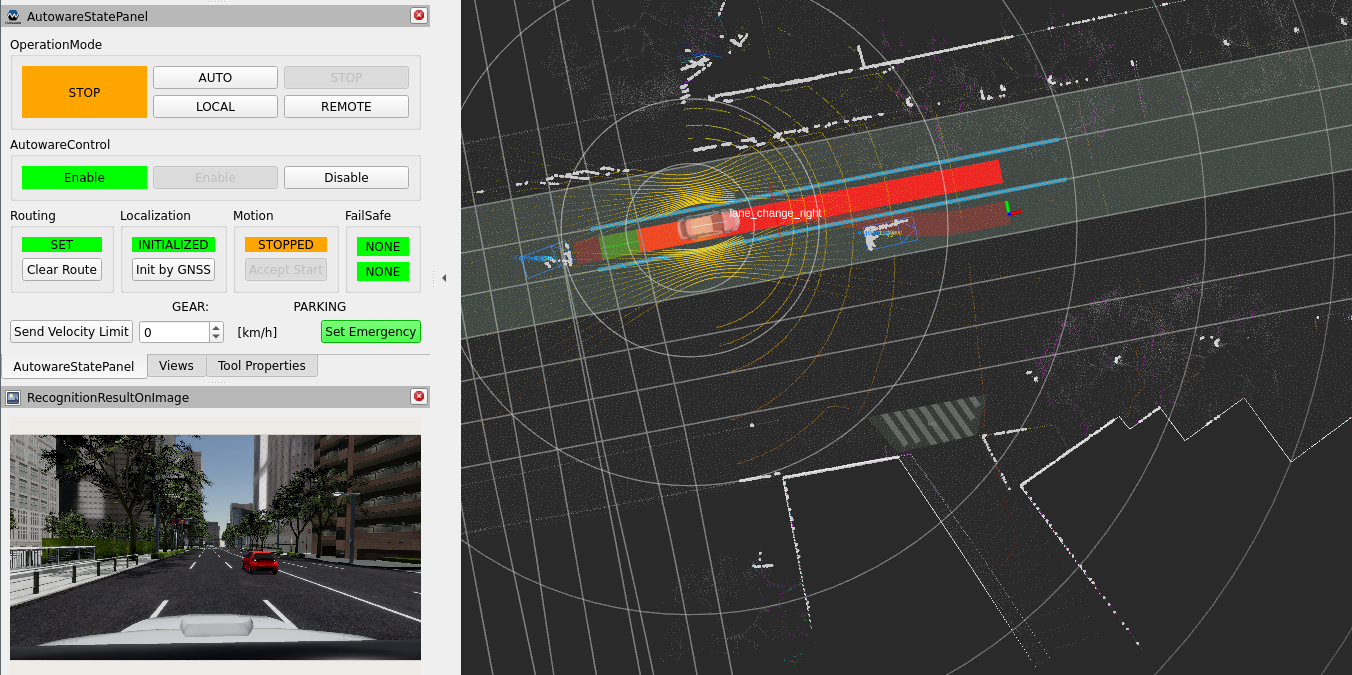The width and height of the screenshot is (1352, 675).
Task: Click the velocity limit spinbox up arrow
Action: (216, 327)
